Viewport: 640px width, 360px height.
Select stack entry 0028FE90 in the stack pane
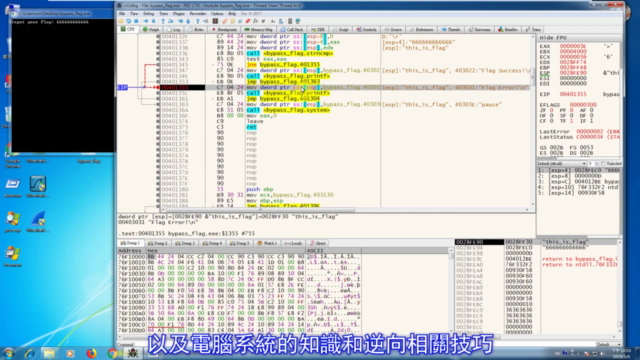click(x=479, y=242)
